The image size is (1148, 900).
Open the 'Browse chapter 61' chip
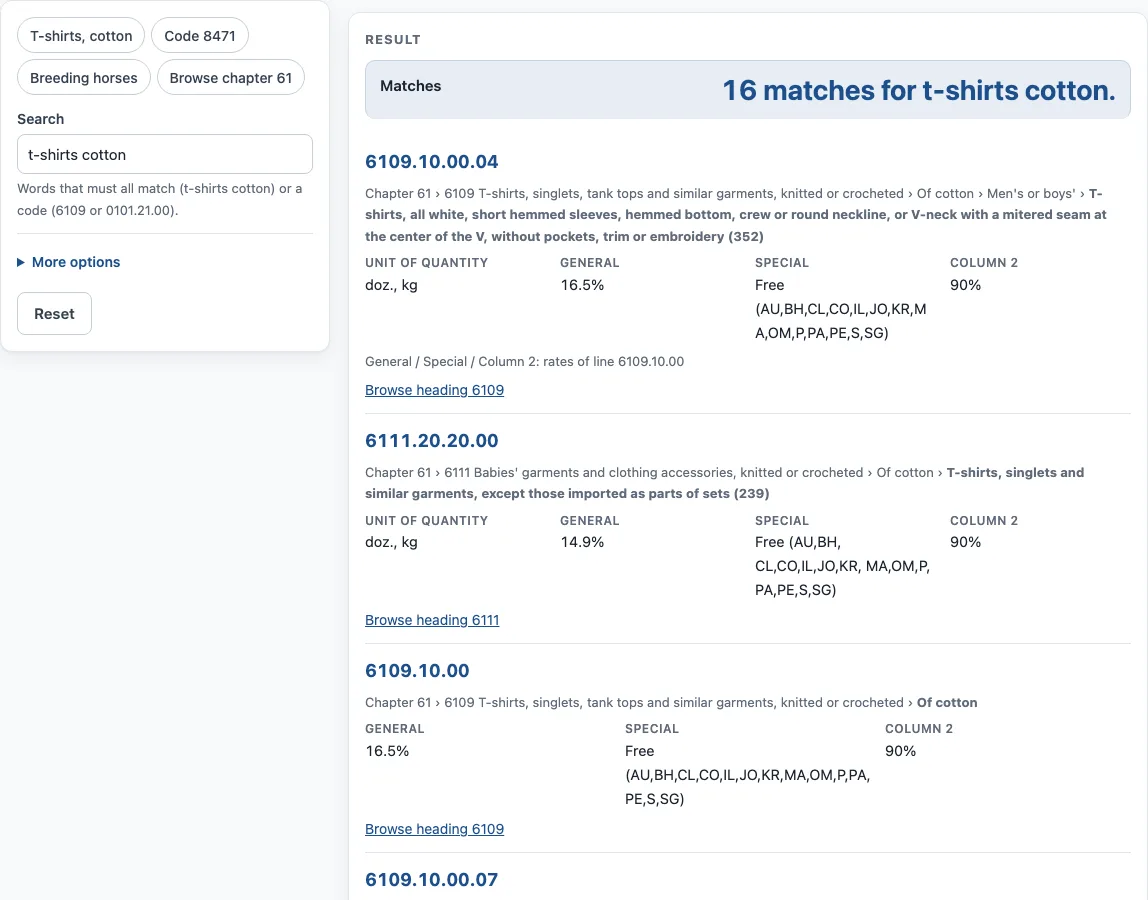231,78
